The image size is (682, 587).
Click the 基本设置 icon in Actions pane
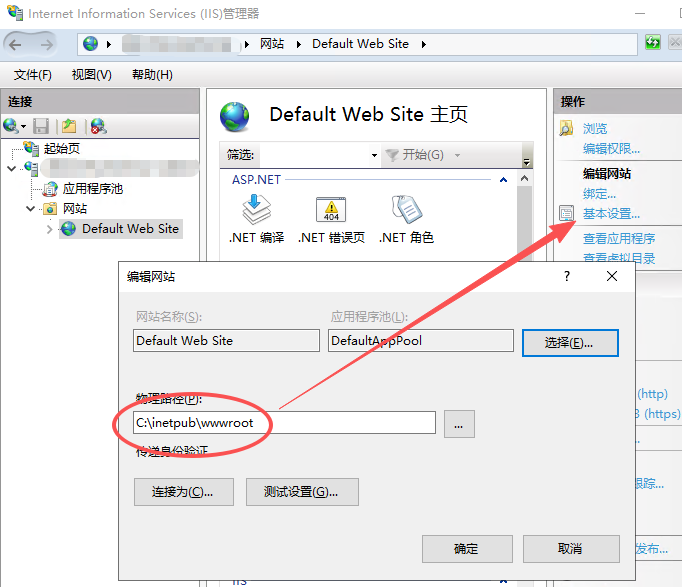pos(566,213)
